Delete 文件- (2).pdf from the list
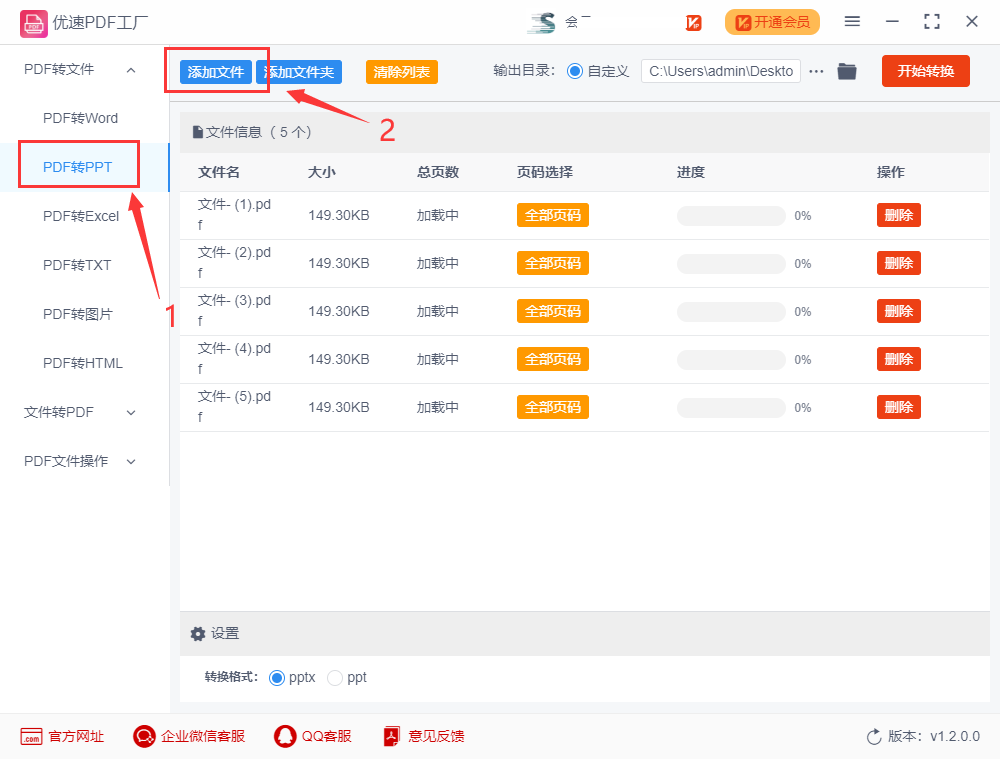The image size is (1000, 760). [899, 263]
